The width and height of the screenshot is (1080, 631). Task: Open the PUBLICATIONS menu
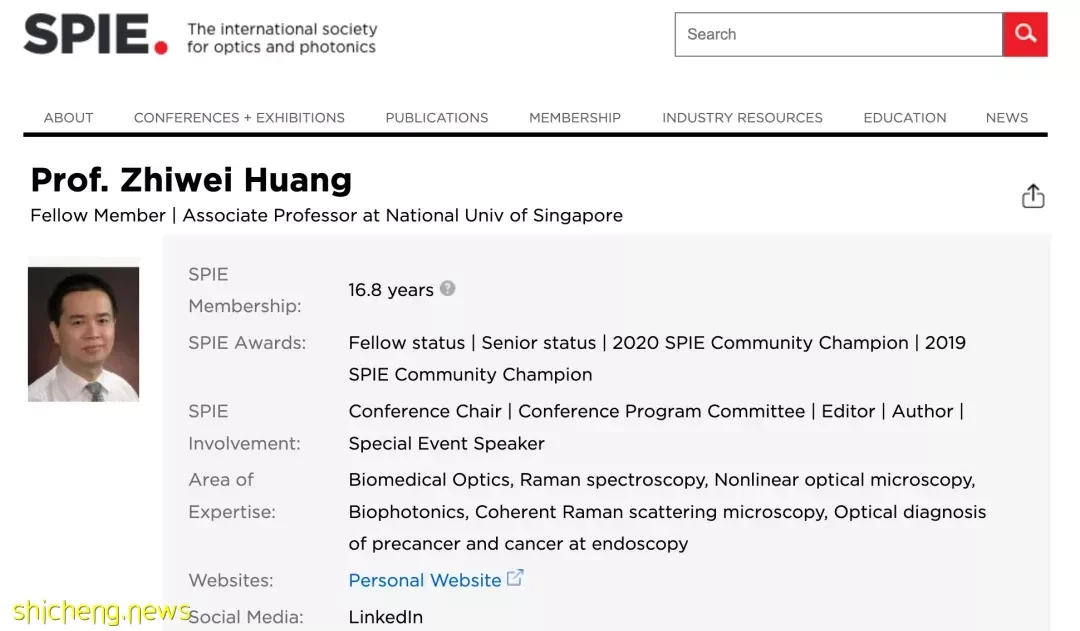pyautogui.click(x=437, y=118)
